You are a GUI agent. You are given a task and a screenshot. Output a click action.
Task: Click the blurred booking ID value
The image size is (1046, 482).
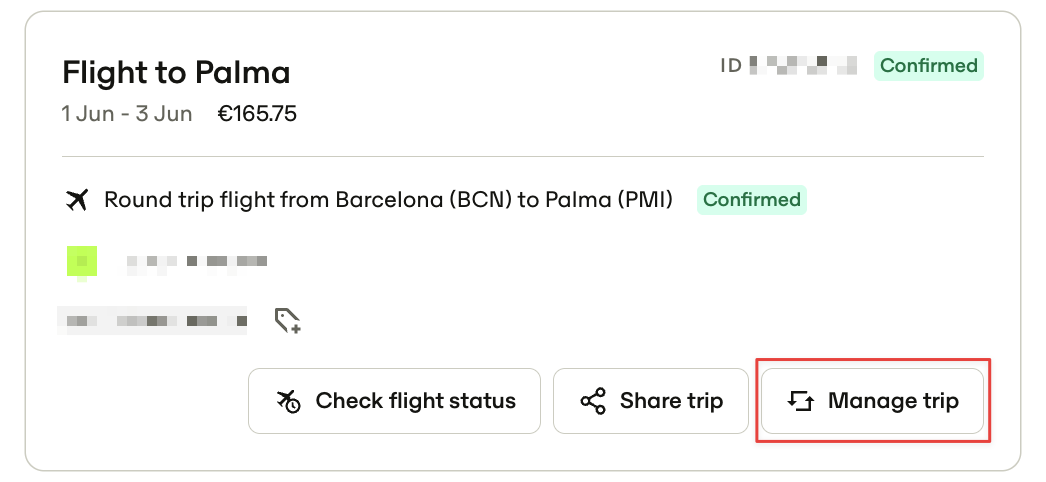[803, 65]
